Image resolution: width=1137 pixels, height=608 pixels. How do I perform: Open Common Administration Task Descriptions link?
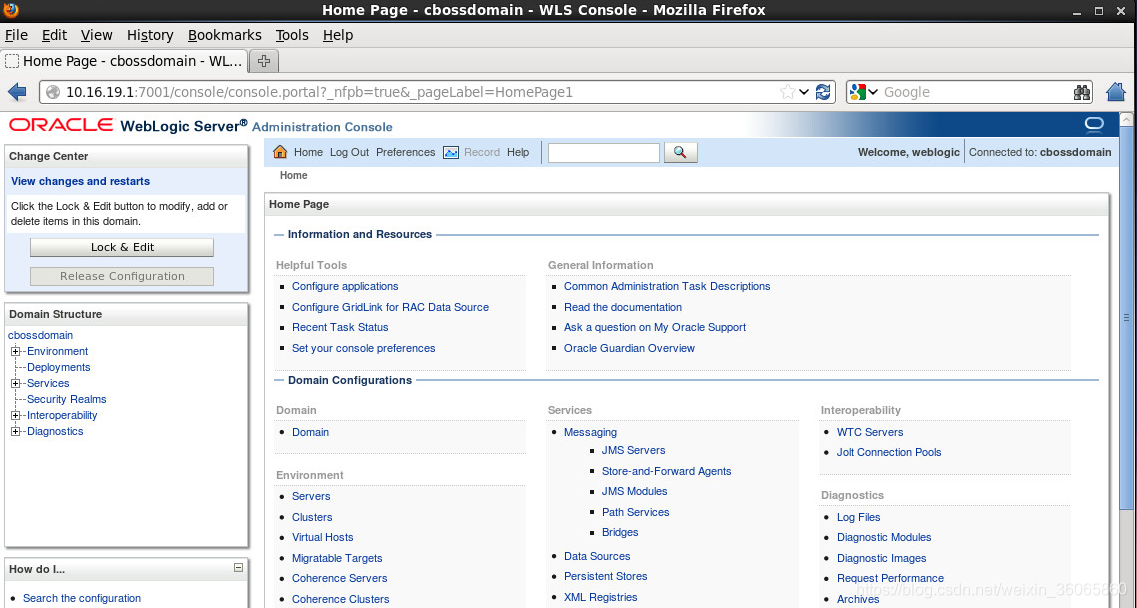pos(667,287)
